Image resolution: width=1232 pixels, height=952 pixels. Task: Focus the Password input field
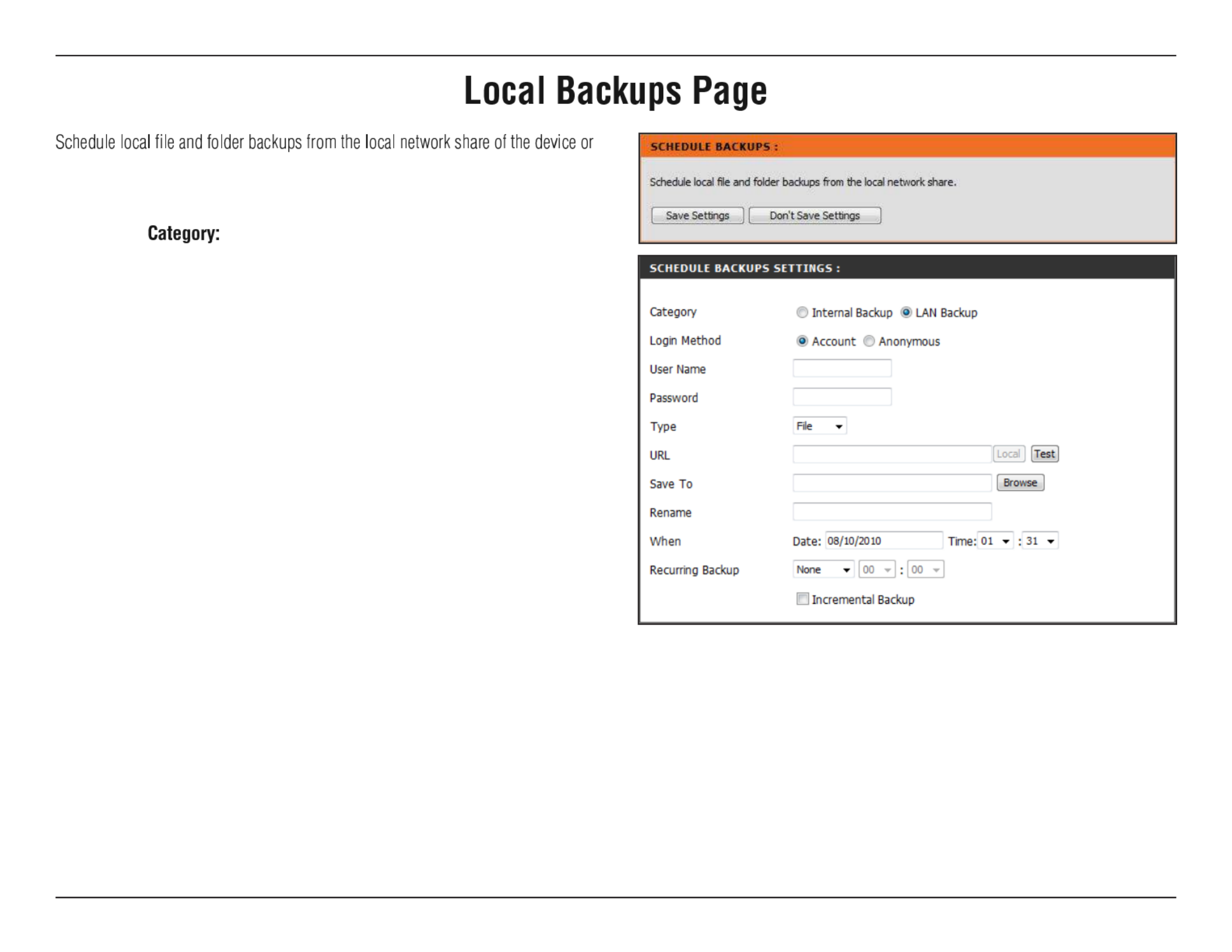point(842,397)
